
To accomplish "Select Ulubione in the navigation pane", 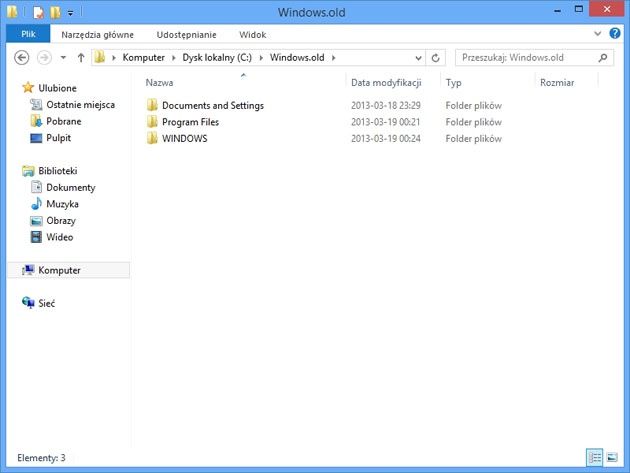I will tap(57, 88).
